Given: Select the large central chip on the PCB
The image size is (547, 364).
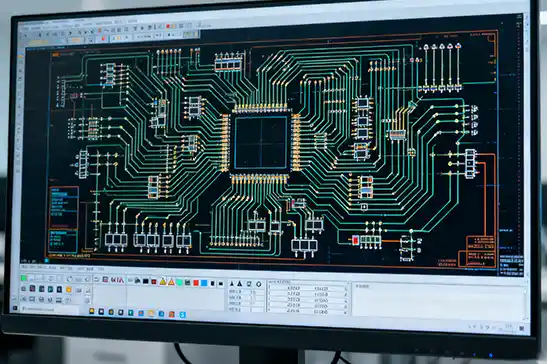Looking at the screenshot, I should [x=261, y=142].
